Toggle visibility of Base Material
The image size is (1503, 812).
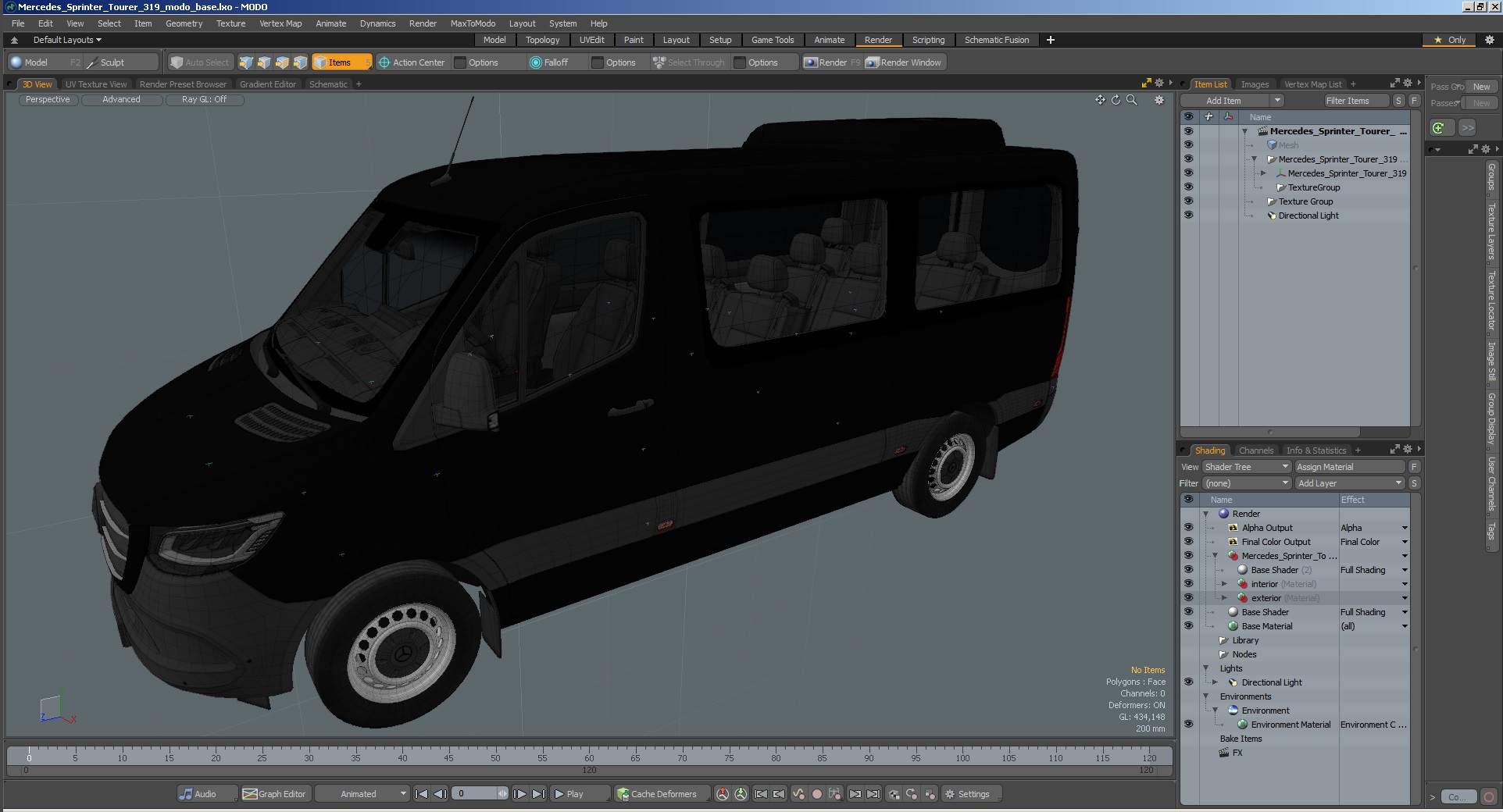(x=1188, y=626)
